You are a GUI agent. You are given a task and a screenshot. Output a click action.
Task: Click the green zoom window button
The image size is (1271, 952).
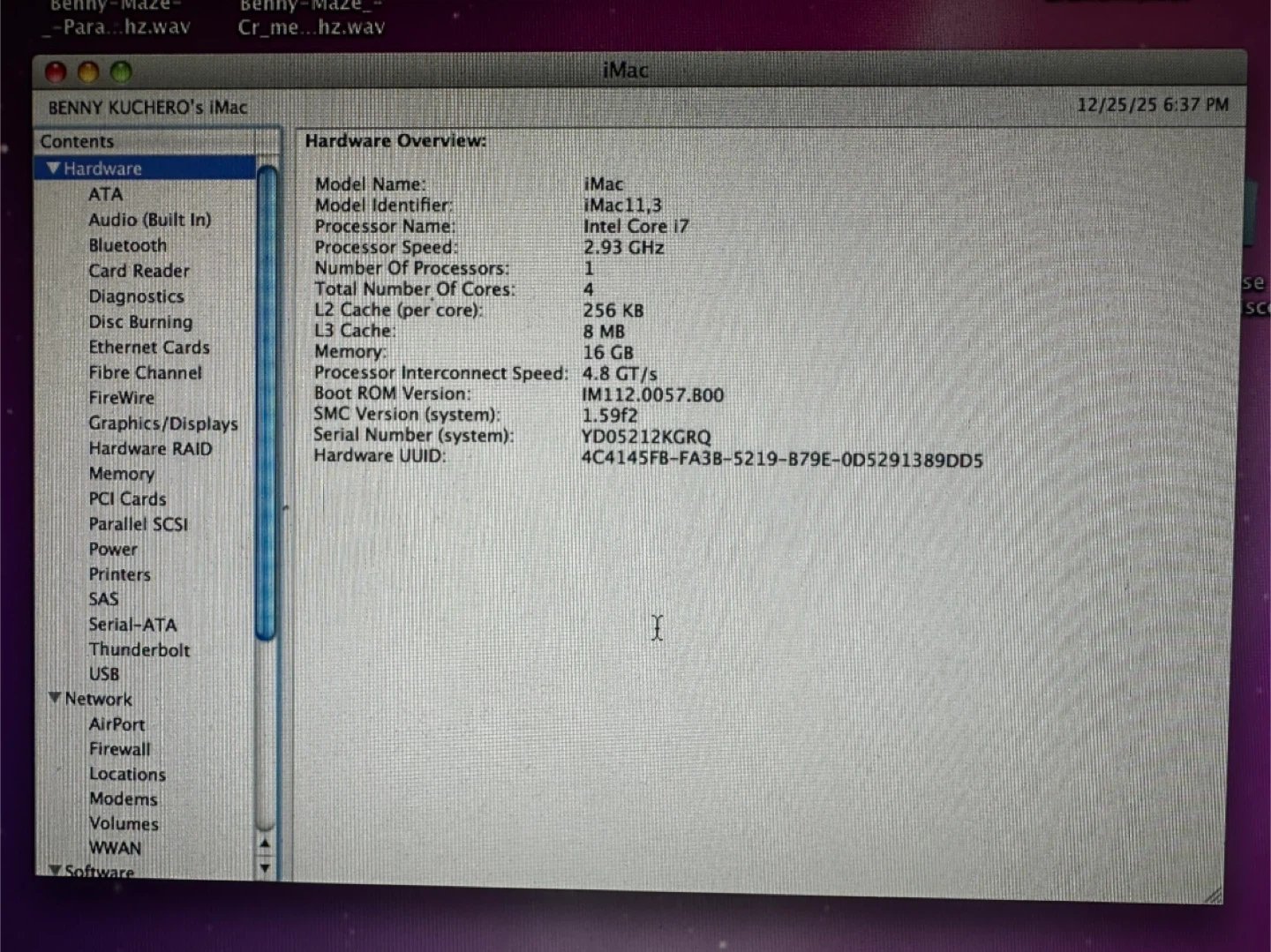pyautogui.click(x=121, y=71)
